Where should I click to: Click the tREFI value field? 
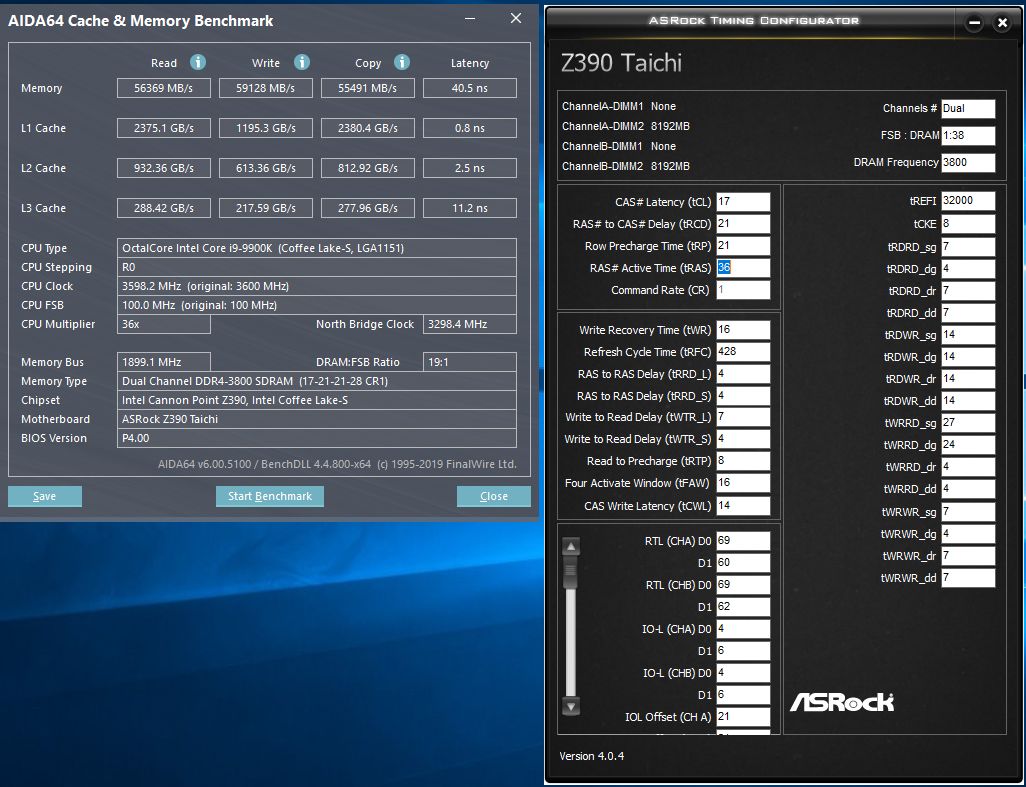[968, 201]
